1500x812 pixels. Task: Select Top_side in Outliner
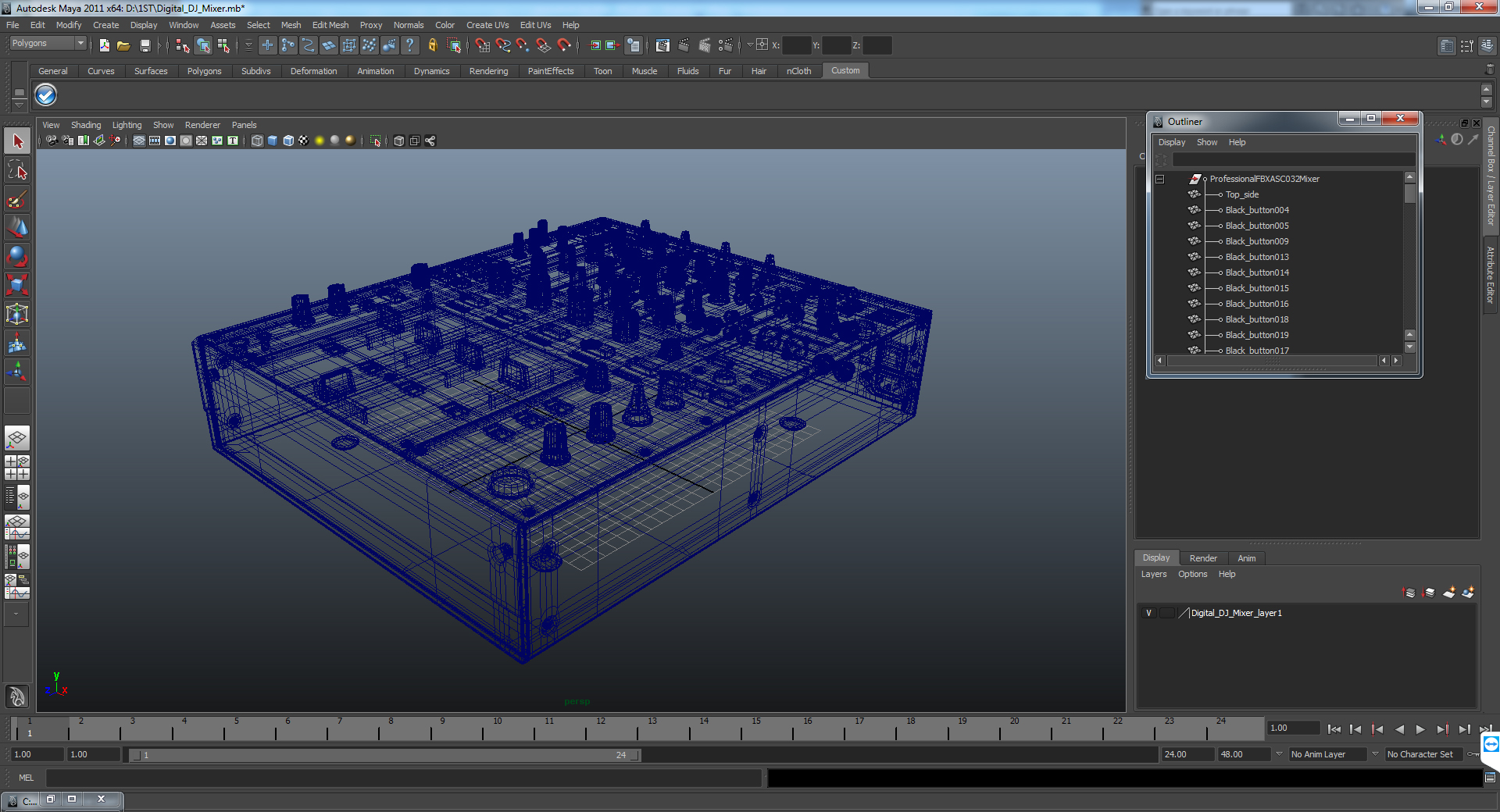[x=1241, y=194]
